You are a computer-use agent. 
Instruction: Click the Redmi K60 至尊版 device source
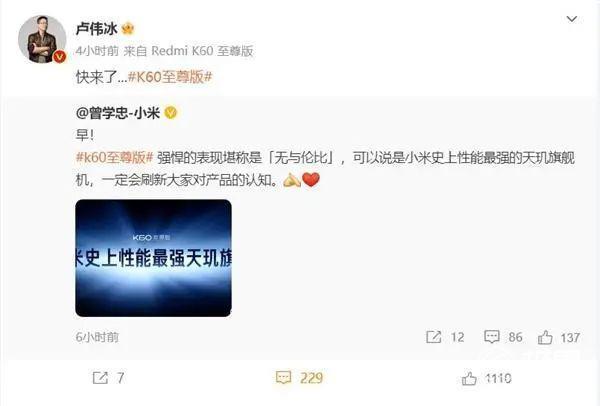point(202,51)
